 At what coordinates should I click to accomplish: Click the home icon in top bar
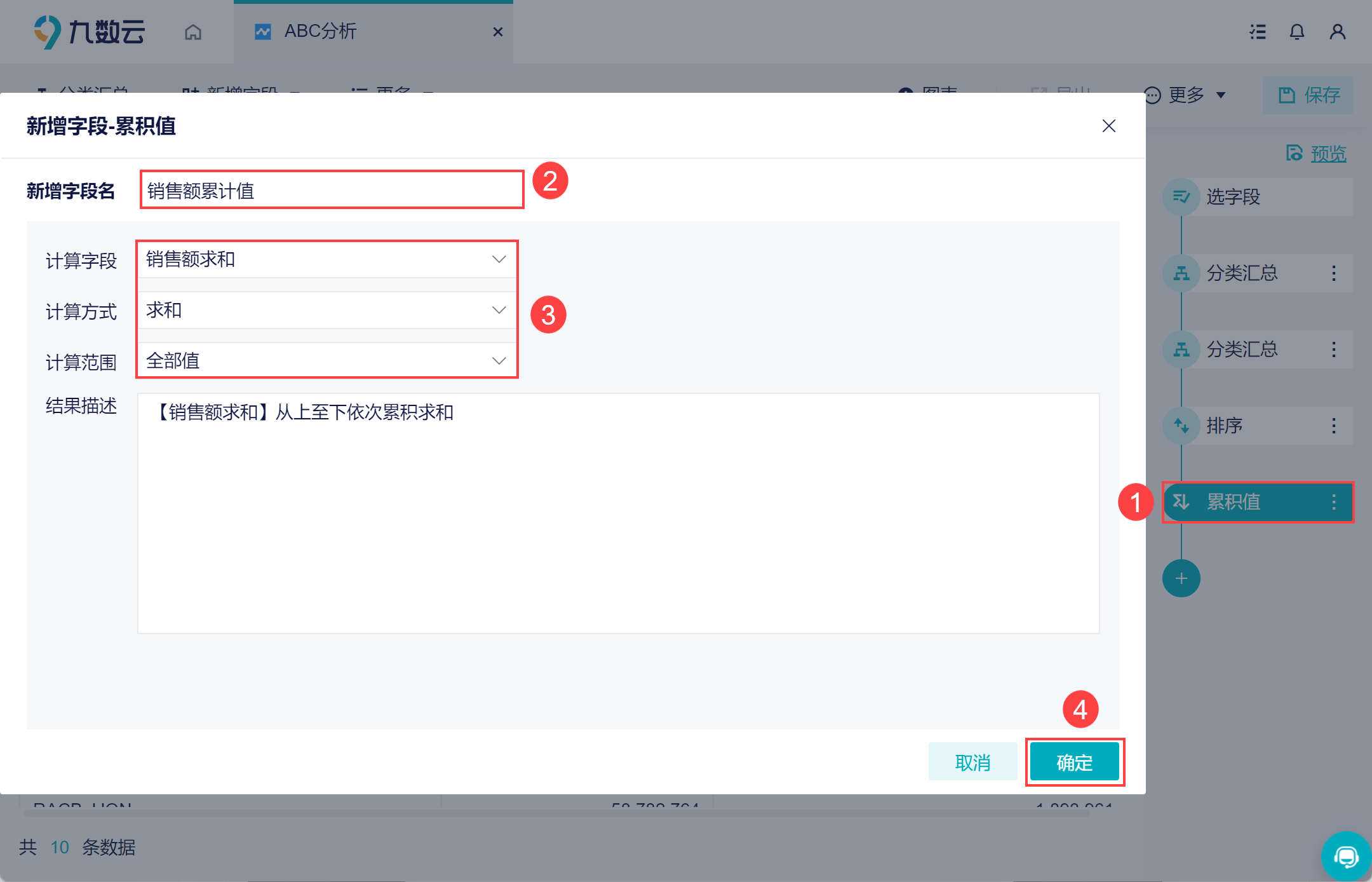(x=193, y=32)
